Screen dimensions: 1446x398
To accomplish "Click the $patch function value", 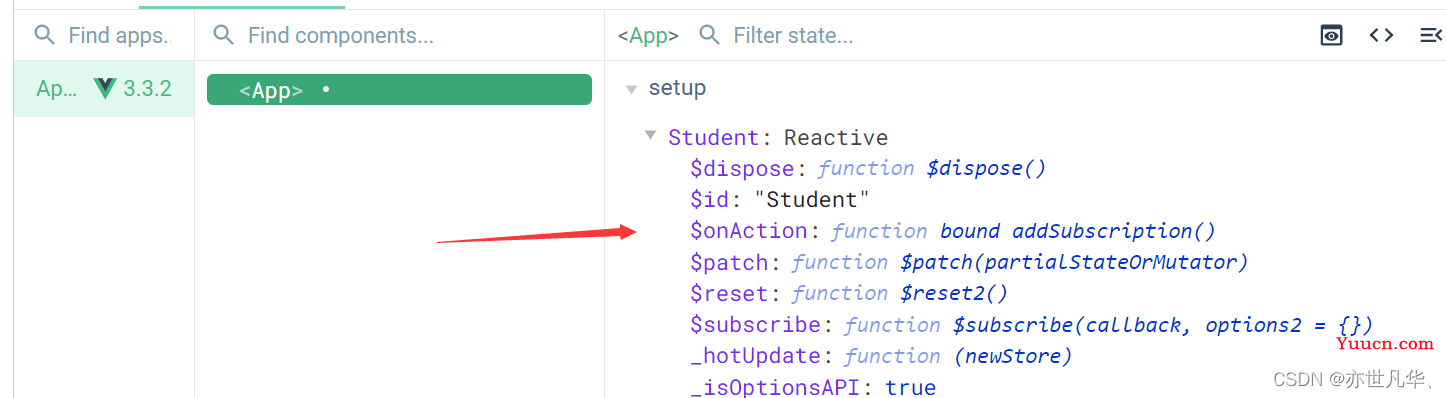I will coord(1020,262).
